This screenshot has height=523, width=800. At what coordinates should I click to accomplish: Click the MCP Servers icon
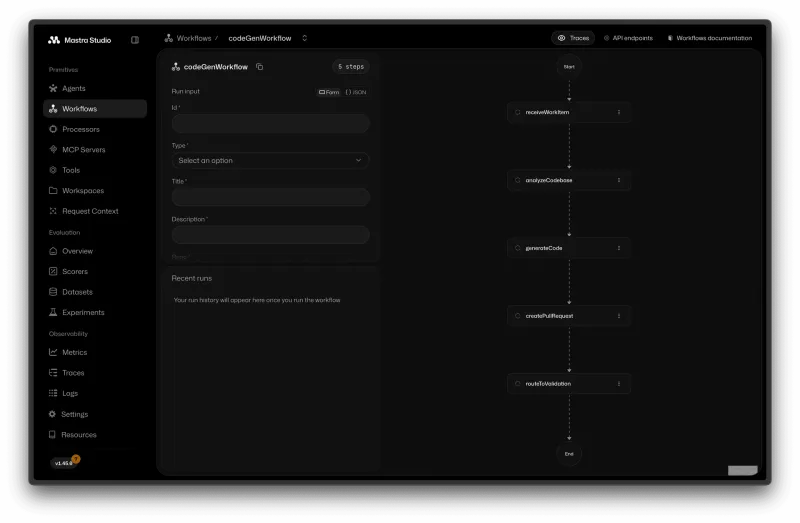(x=53, y=150)
